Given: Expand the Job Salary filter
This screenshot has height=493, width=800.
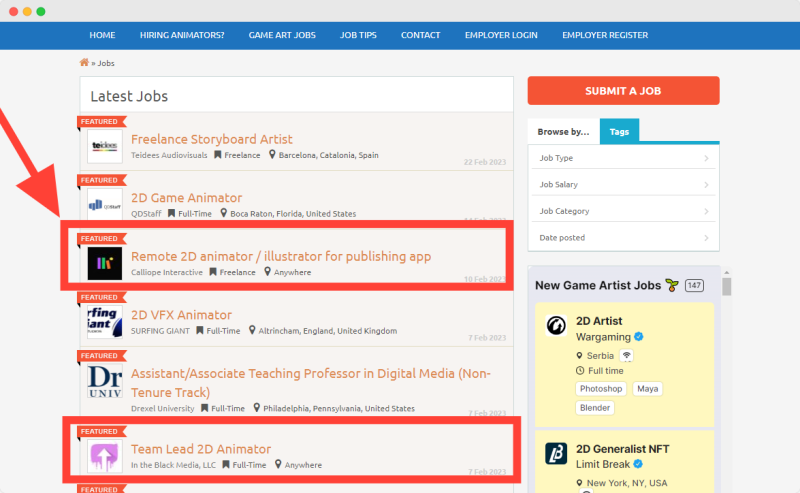Looking at the screenshot, I should 623,185.
